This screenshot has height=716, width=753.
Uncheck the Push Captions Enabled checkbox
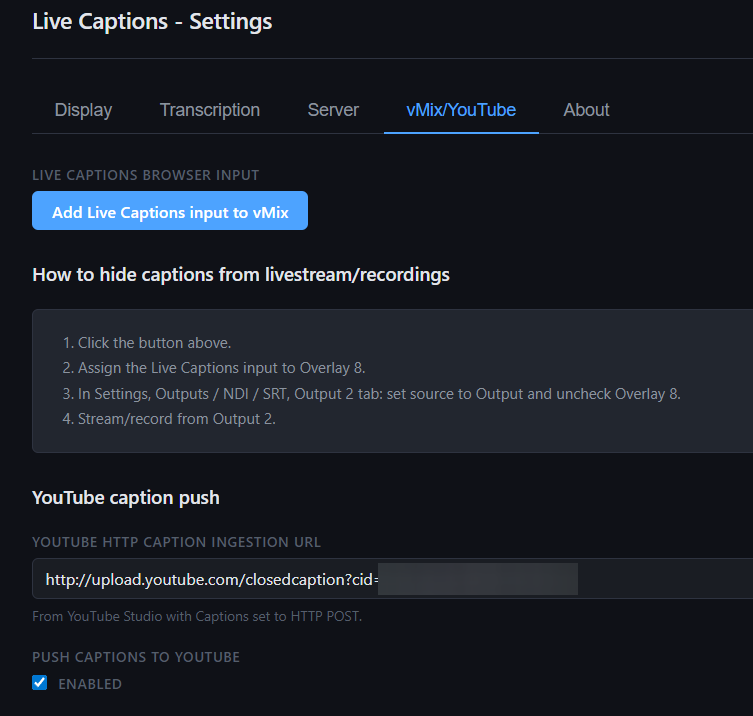point(39,682)
